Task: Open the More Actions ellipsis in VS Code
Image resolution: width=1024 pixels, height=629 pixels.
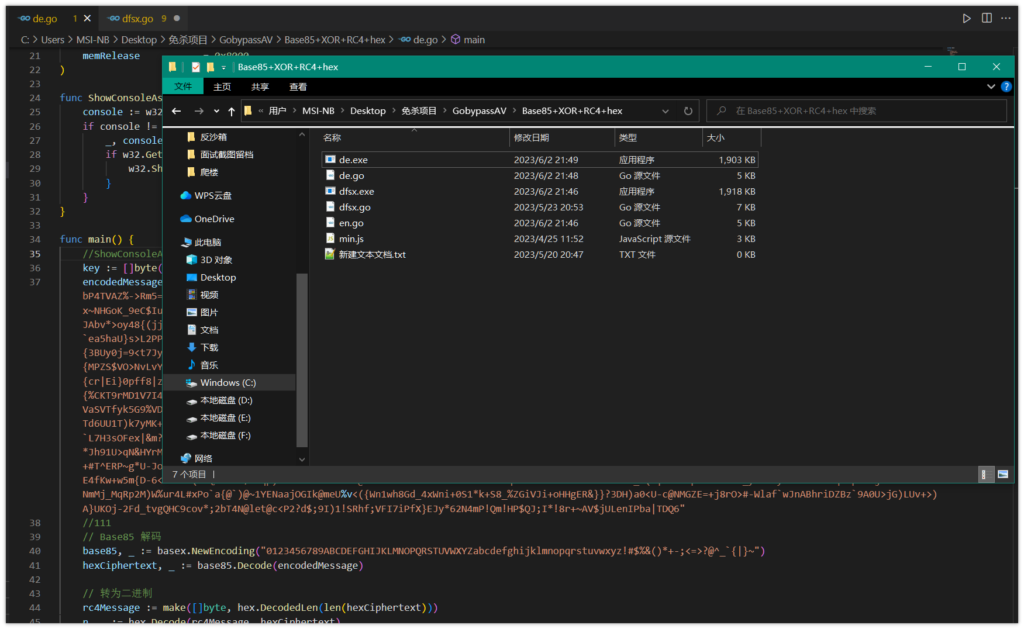Action: pos(1006,18)
